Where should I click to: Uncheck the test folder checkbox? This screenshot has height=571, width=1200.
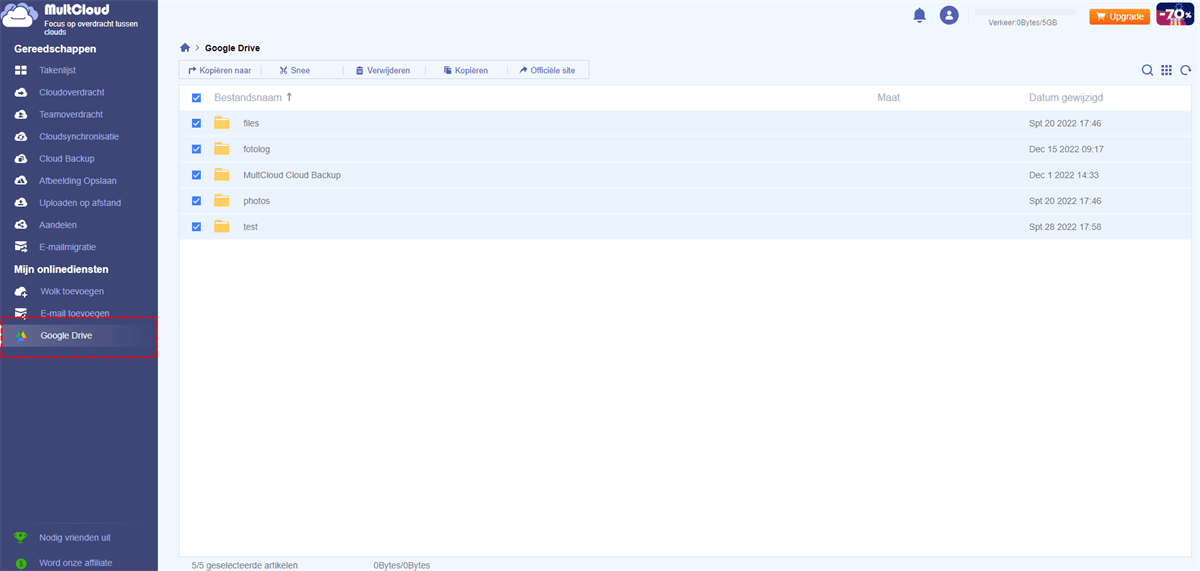coord(196,227)
